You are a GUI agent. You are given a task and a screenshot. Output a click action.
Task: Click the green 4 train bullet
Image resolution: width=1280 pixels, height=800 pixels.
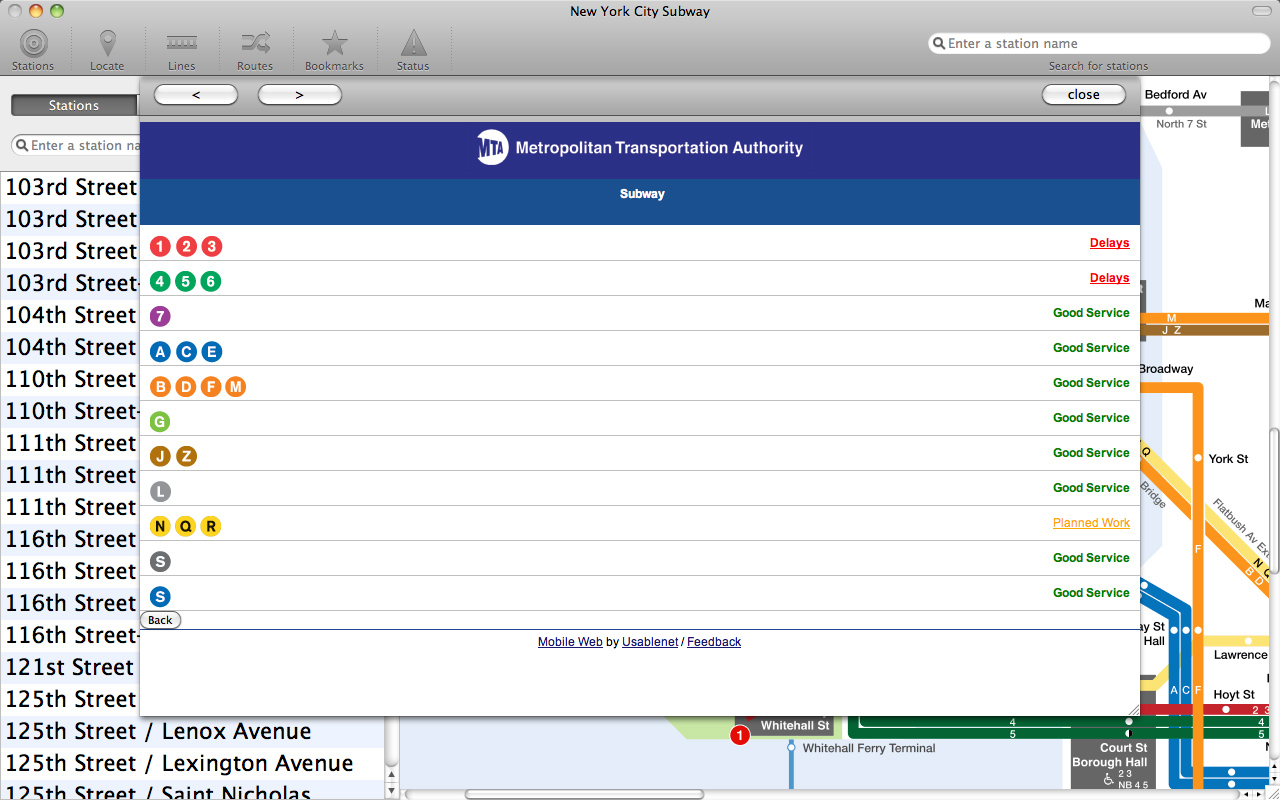click(x=161, y=281)
